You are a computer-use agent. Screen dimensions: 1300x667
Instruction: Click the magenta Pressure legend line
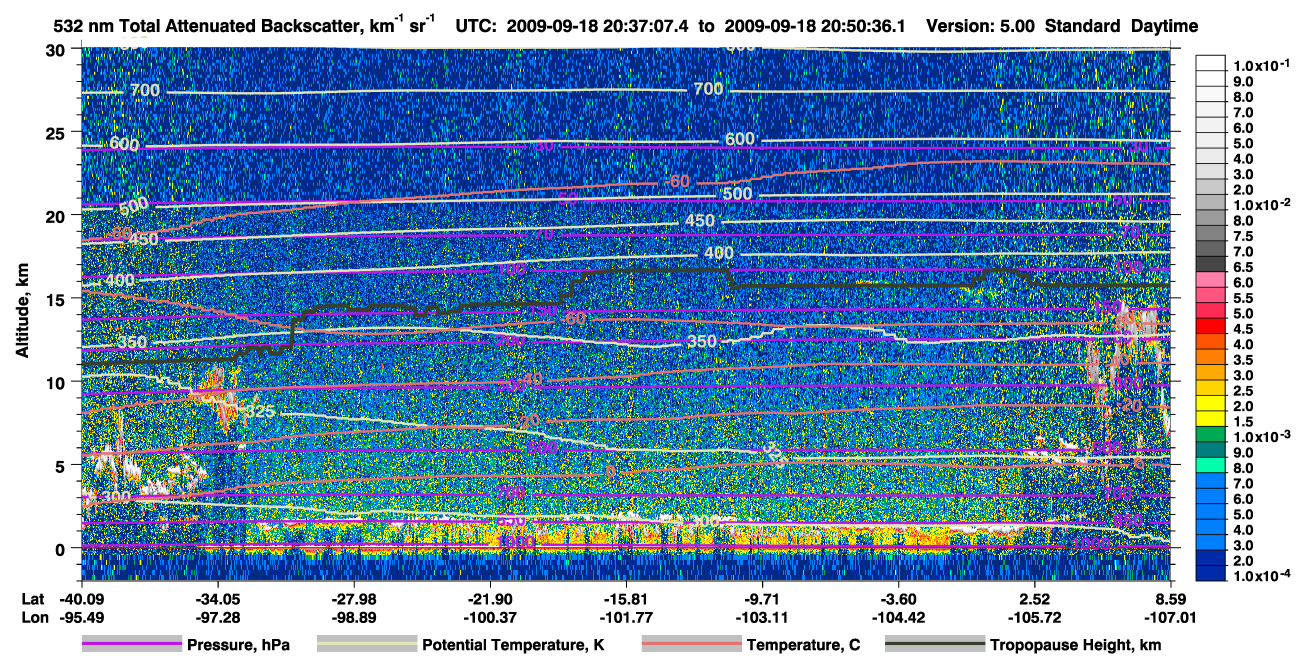pyautogui.click(x=131, y=645)
